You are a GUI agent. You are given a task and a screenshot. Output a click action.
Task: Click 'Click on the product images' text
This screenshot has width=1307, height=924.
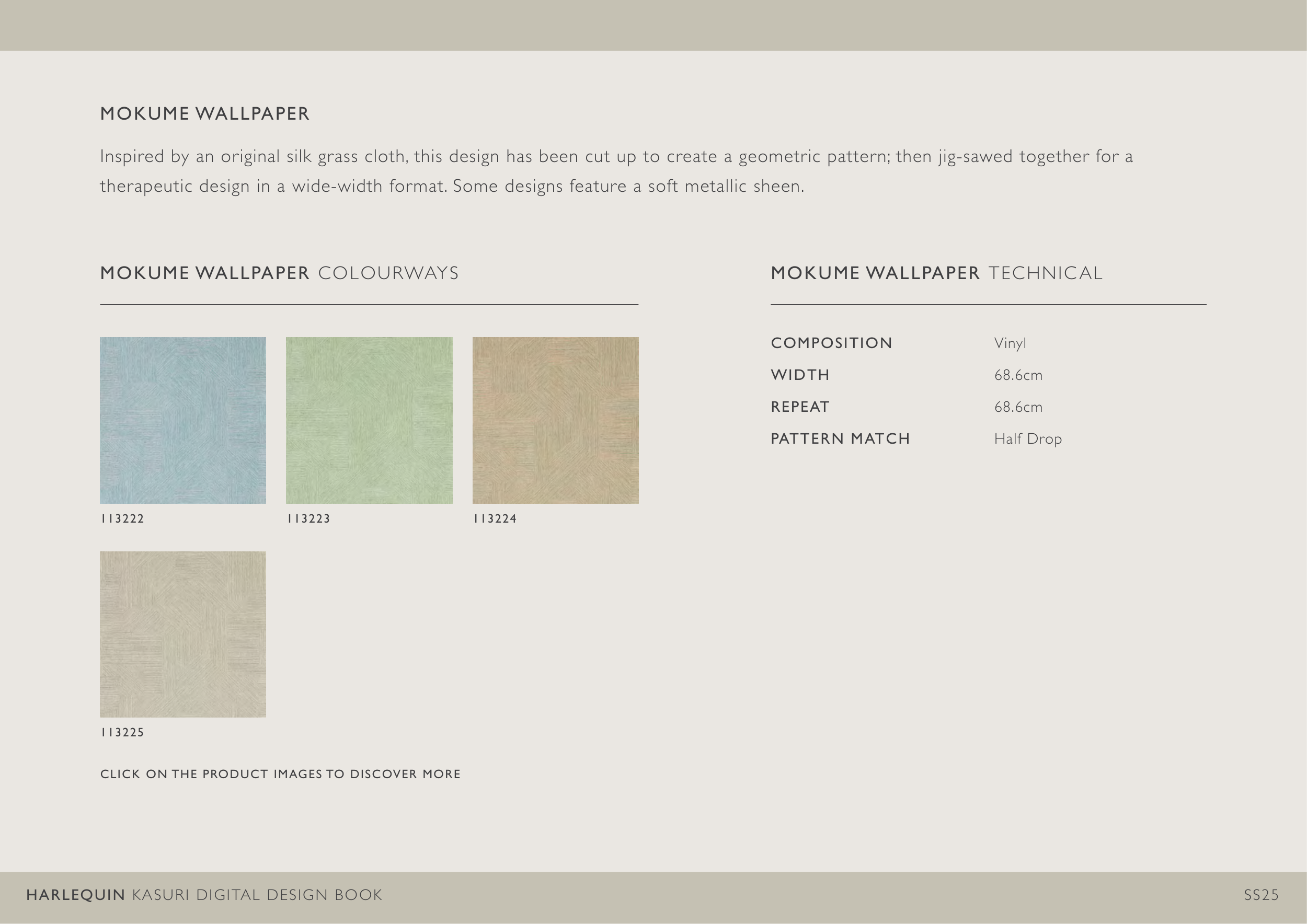pyautogui.click(x=280, y=775)
